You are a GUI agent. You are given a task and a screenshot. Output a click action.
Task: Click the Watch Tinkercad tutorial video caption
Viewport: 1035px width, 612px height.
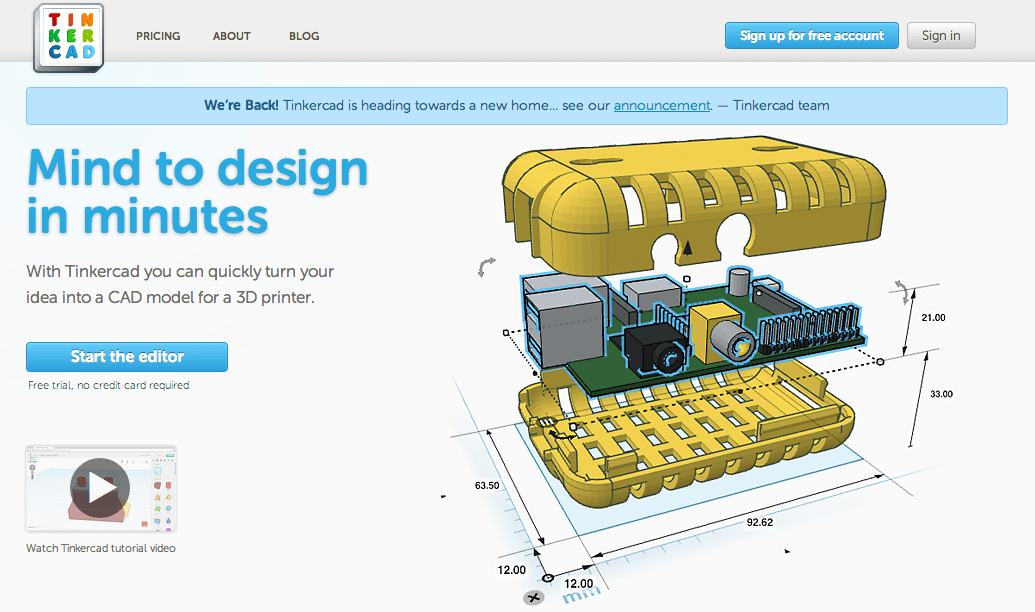(x=101, y=548)
